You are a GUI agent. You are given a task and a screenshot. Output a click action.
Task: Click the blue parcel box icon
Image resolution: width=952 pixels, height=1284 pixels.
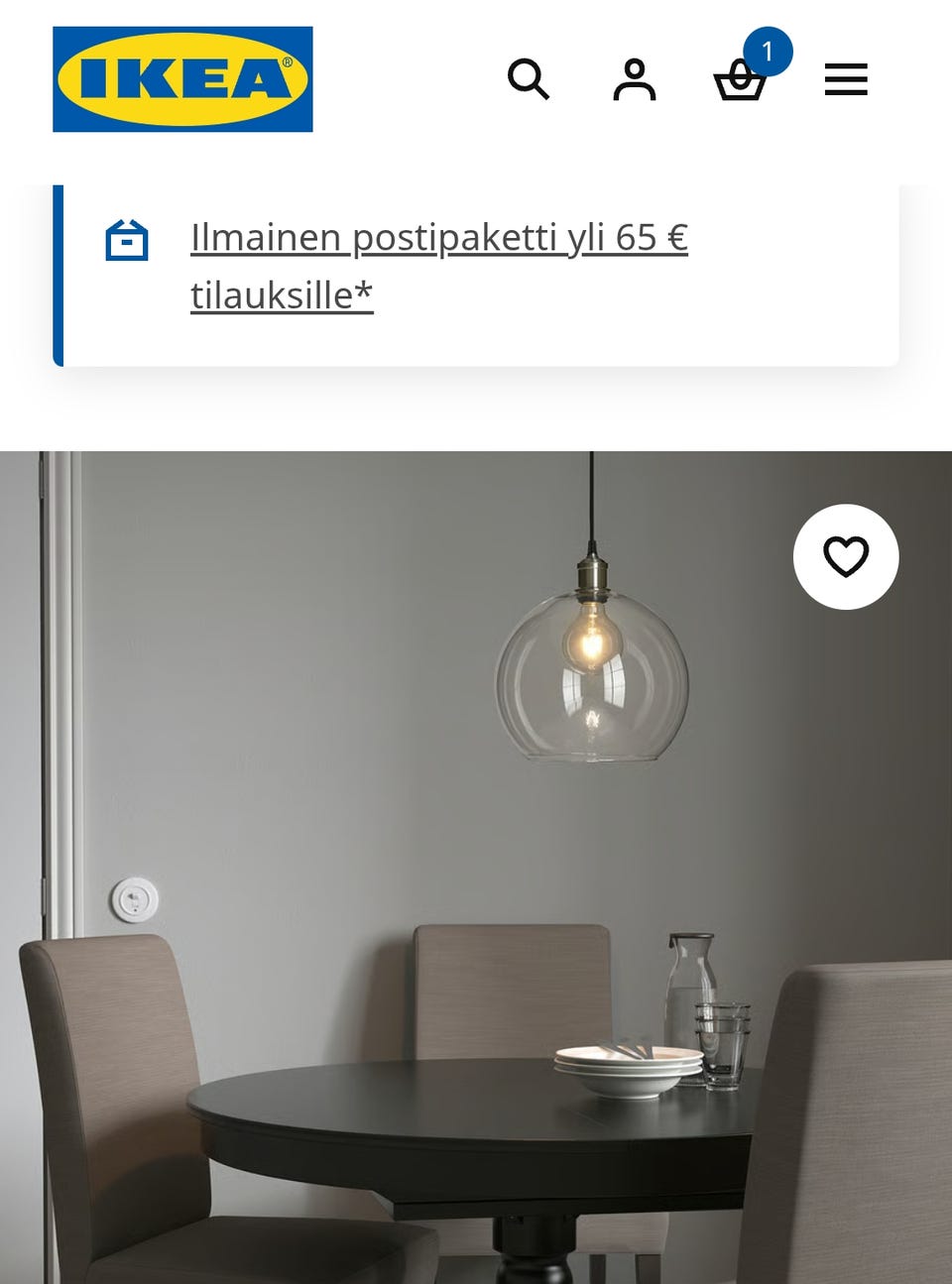pyautogui.click(x=127, y=240)
